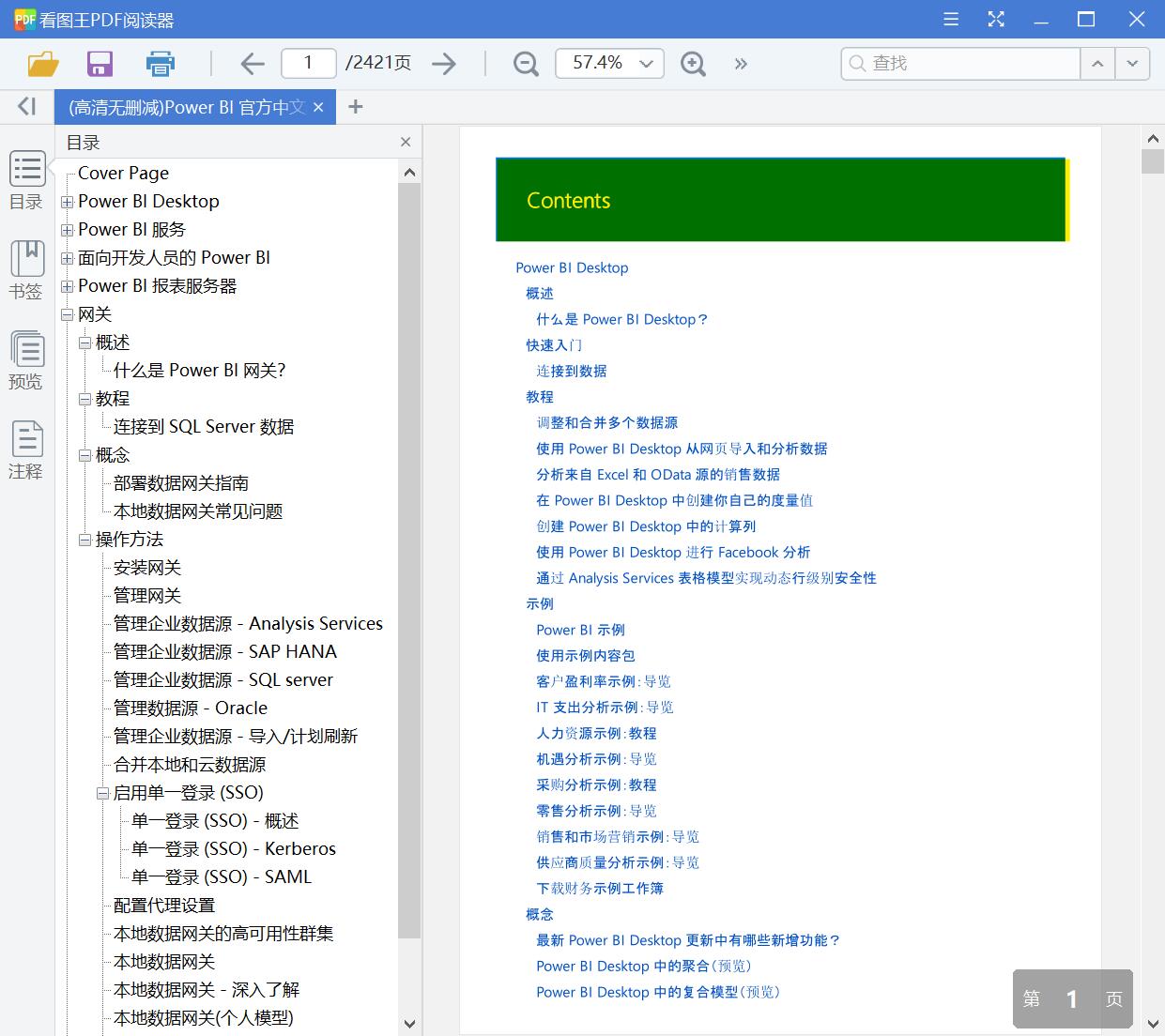Open 配置代理设置 outline entry

click(164, 905)
